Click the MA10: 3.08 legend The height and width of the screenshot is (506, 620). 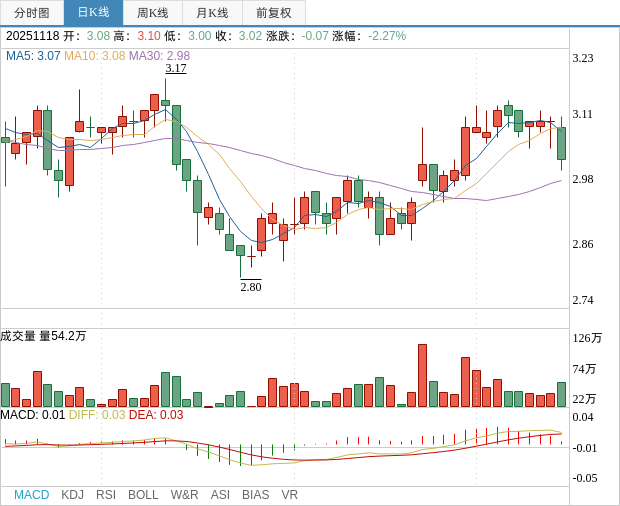click(x=95, y=56)
